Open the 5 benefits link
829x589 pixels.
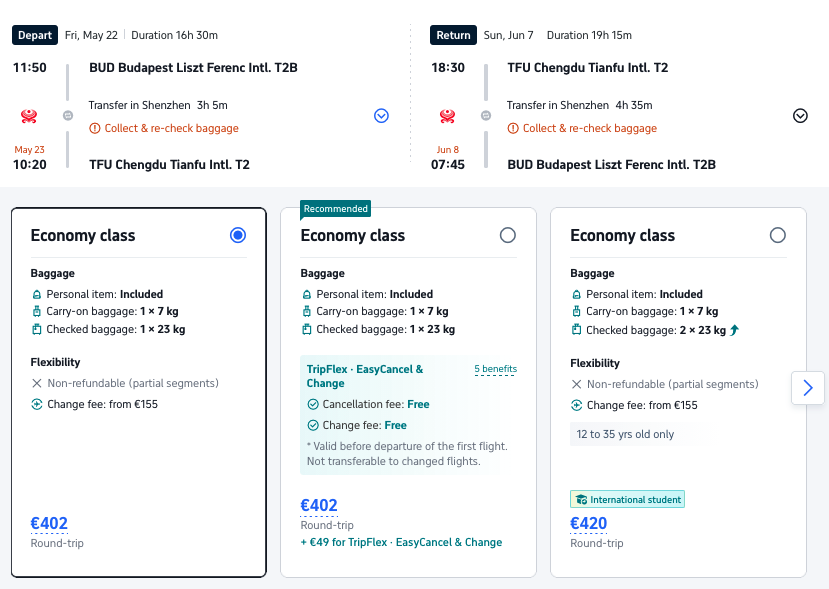click(x=495, y=369)
